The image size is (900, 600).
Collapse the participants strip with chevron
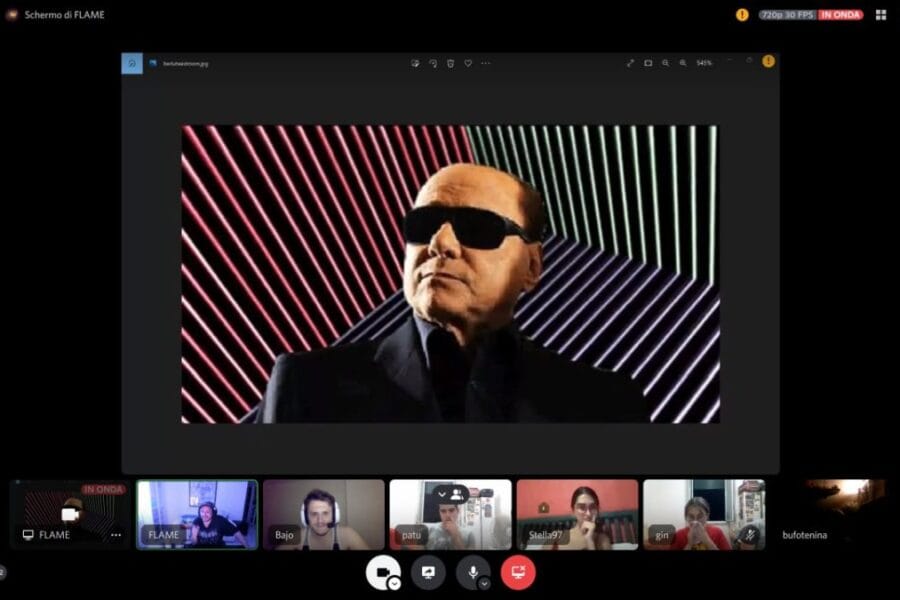coord(441,494)
